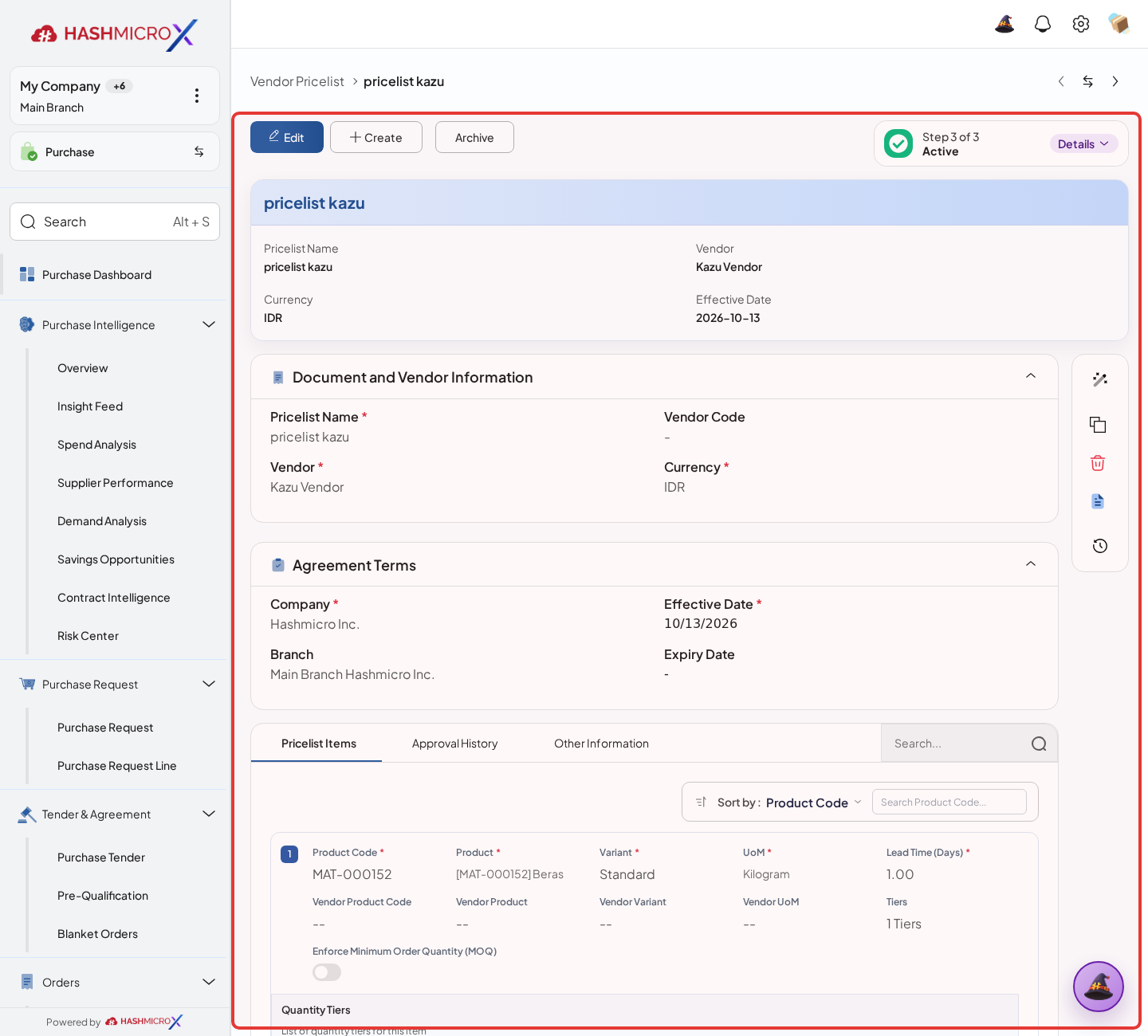
Task: Click the Create button
Action: (376, 137)
